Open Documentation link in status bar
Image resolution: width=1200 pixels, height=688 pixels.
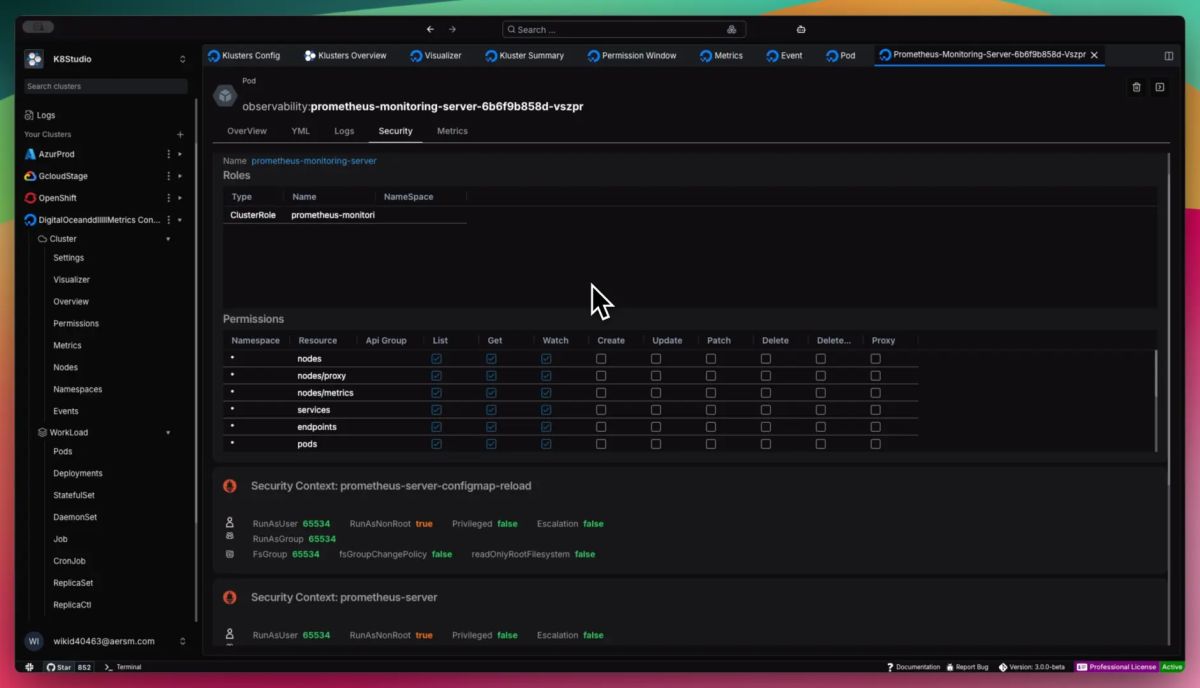coord(913,667)
